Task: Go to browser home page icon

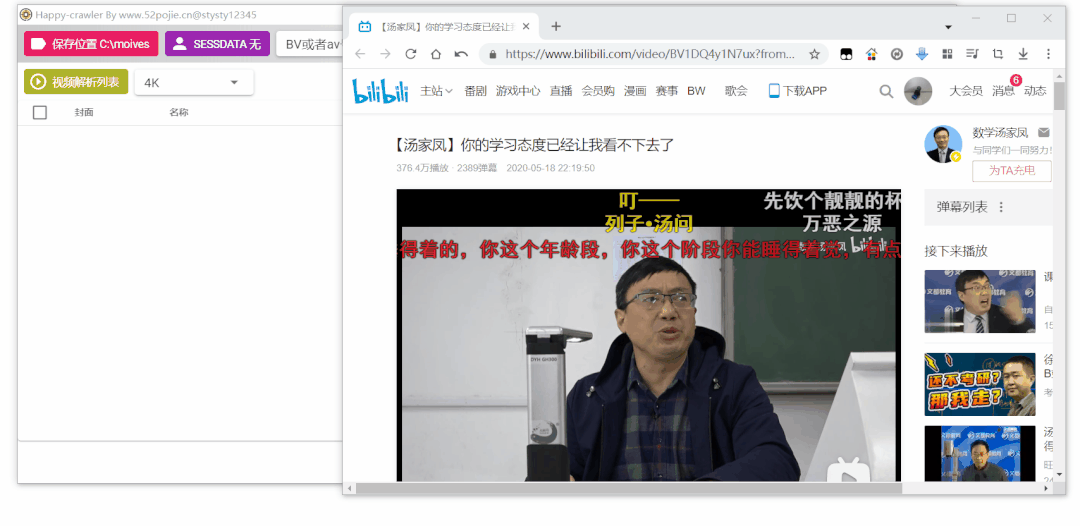Action: tap(436, 54)
